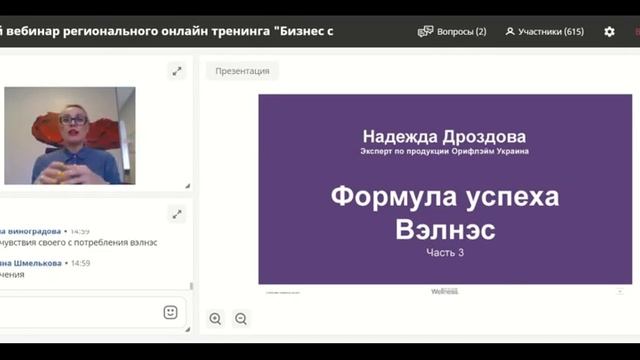This screenshot has height=360, width=640.
Task: Click the person icon beside Участники
Action: coord(510,31)
